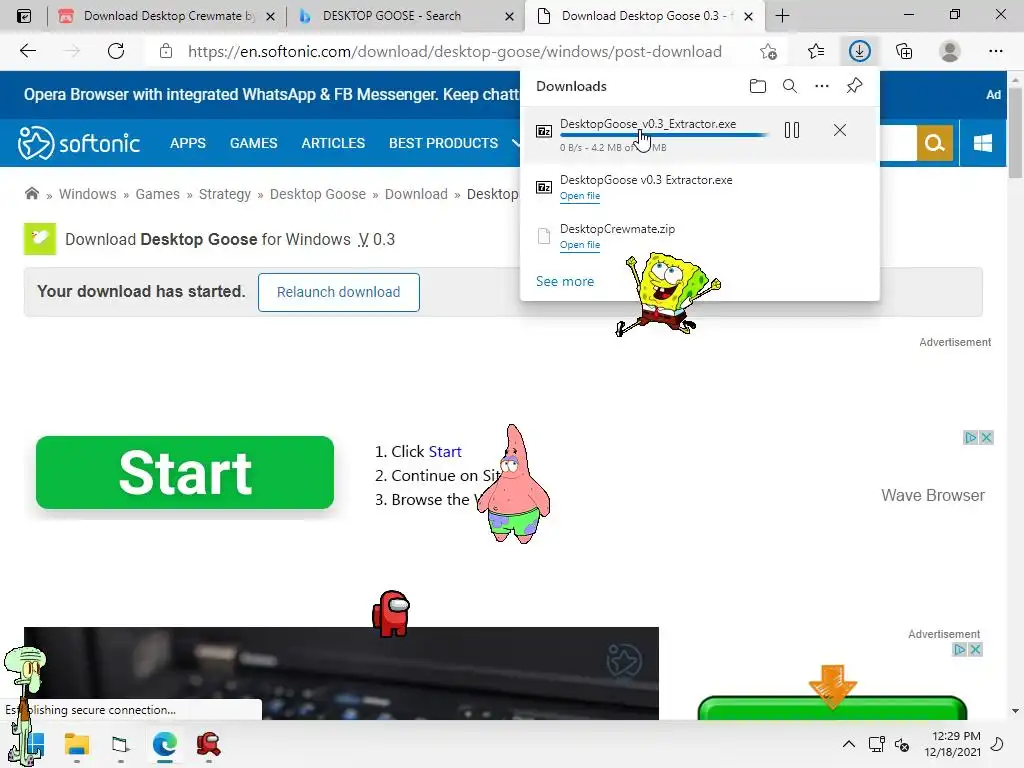This screenshot has width=1024, height=768.
Task: Open the Games breadcrumb link
Action: [x=157, y=194]
